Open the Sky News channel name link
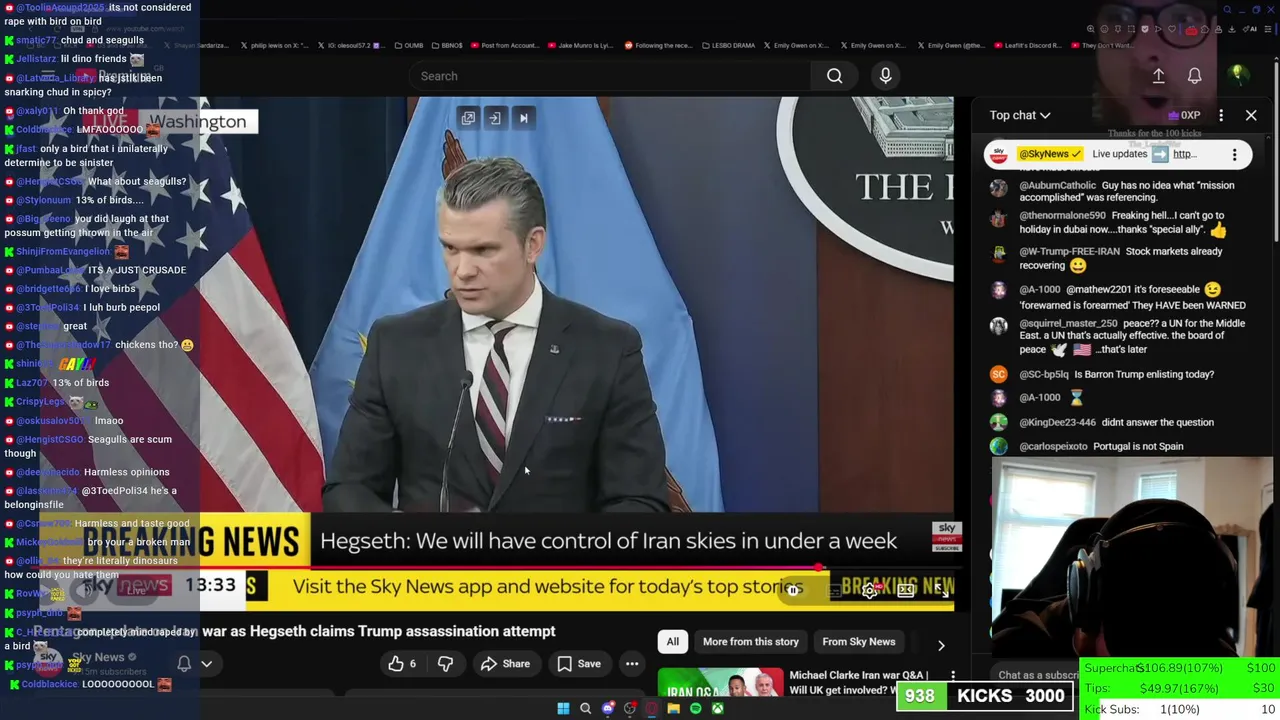 point(98,657)
